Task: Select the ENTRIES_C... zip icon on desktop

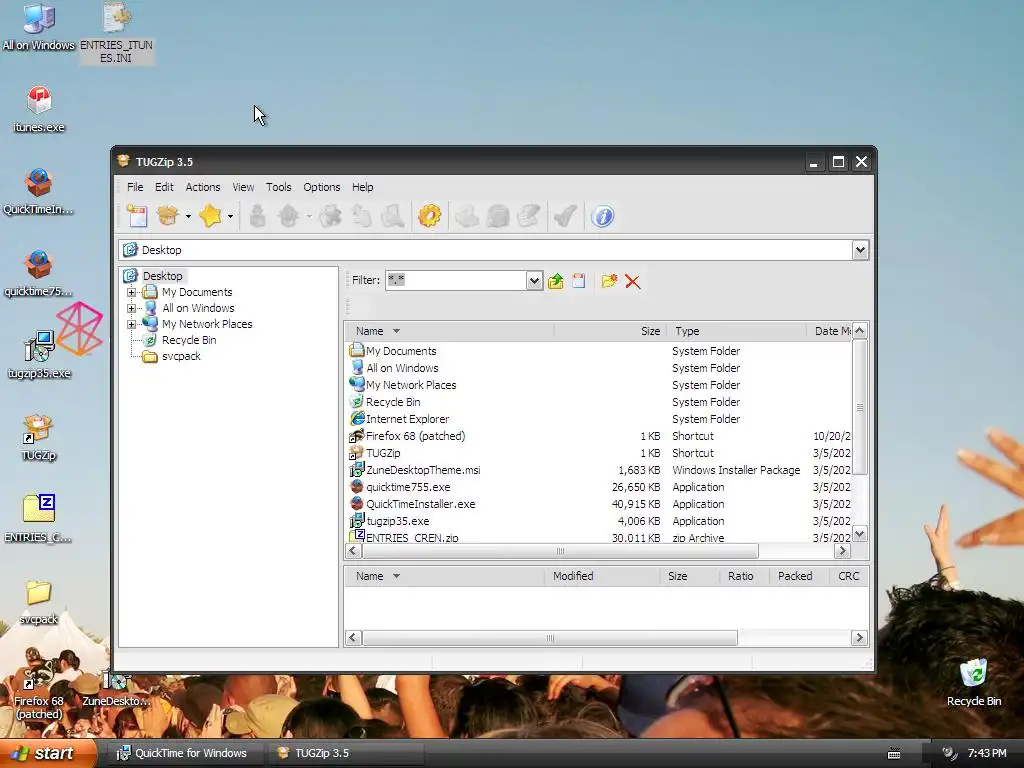Action: [39, 519]
